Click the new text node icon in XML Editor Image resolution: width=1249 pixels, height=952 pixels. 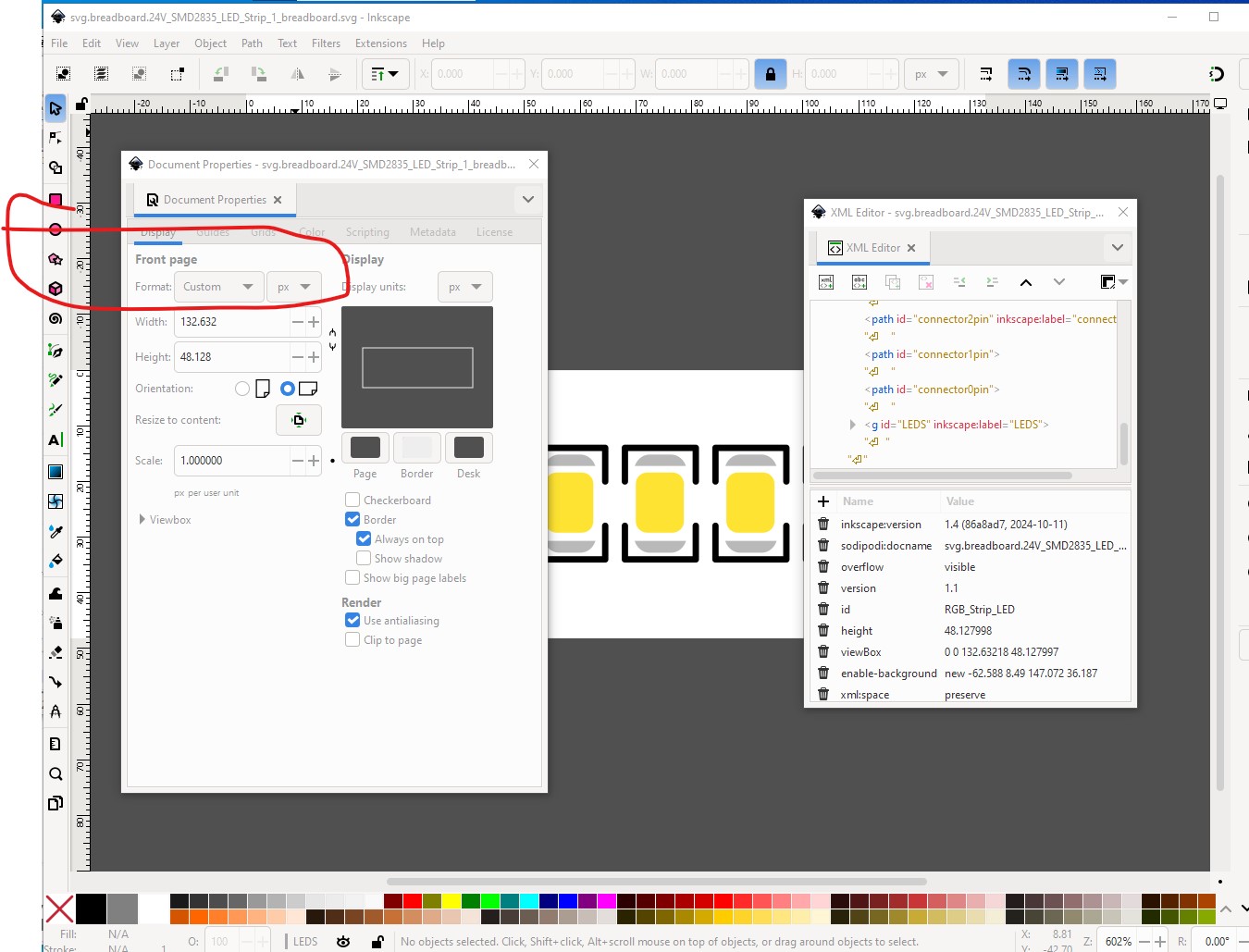(859, 282)
